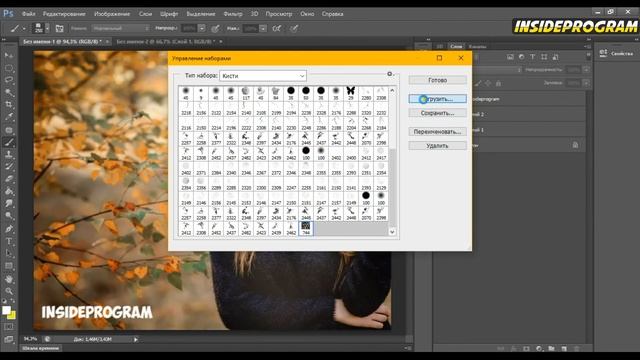640x360 pixels.
Task: Open preset manager gear options menu
Action: coord(390,74)
